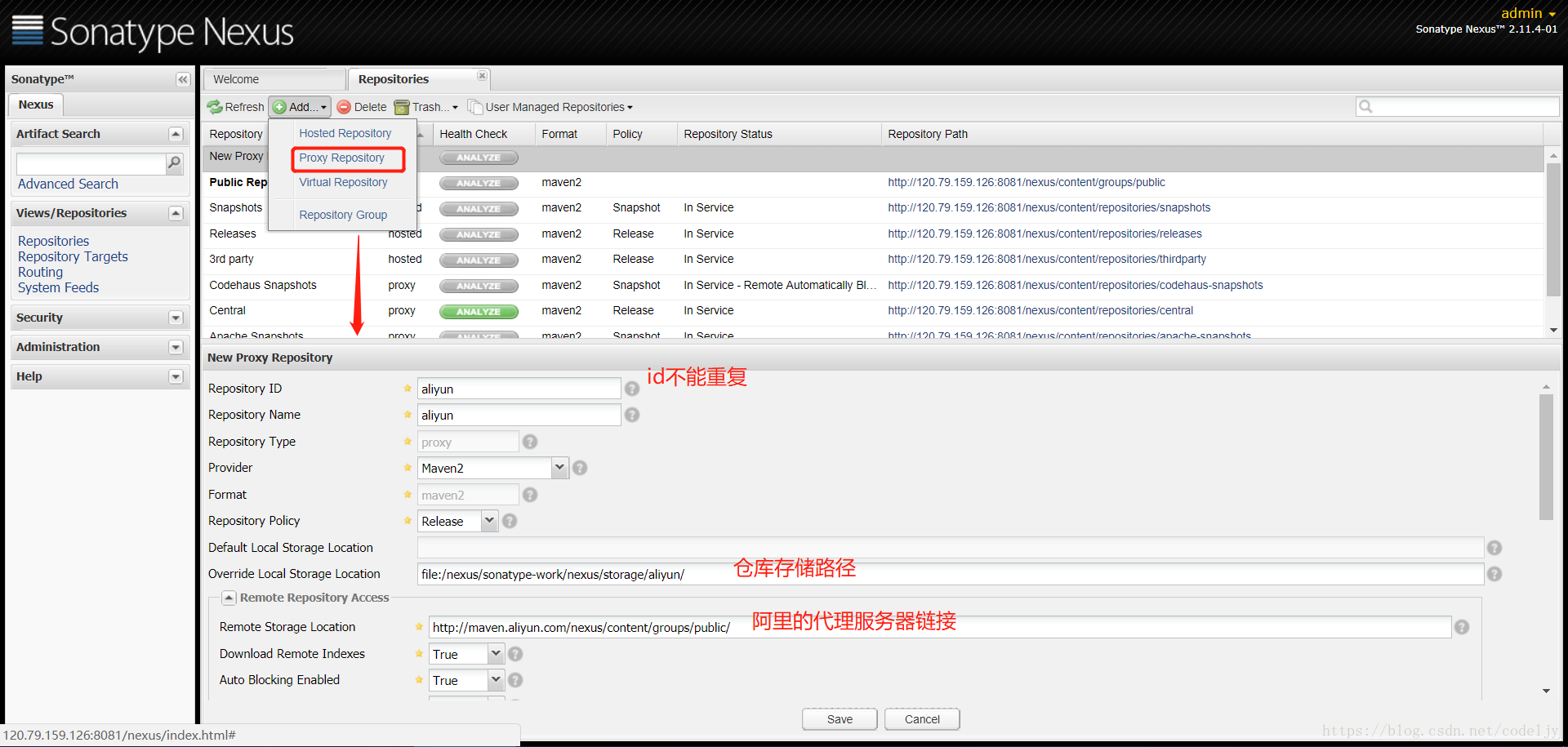Screen dimensions: 1568x747
Task: Click the Repository Name input field
Action: (x=519, y=415)
